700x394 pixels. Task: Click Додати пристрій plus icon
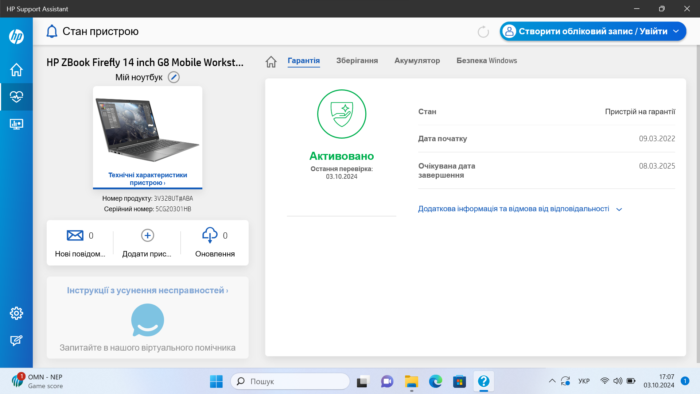pos(147,235)
